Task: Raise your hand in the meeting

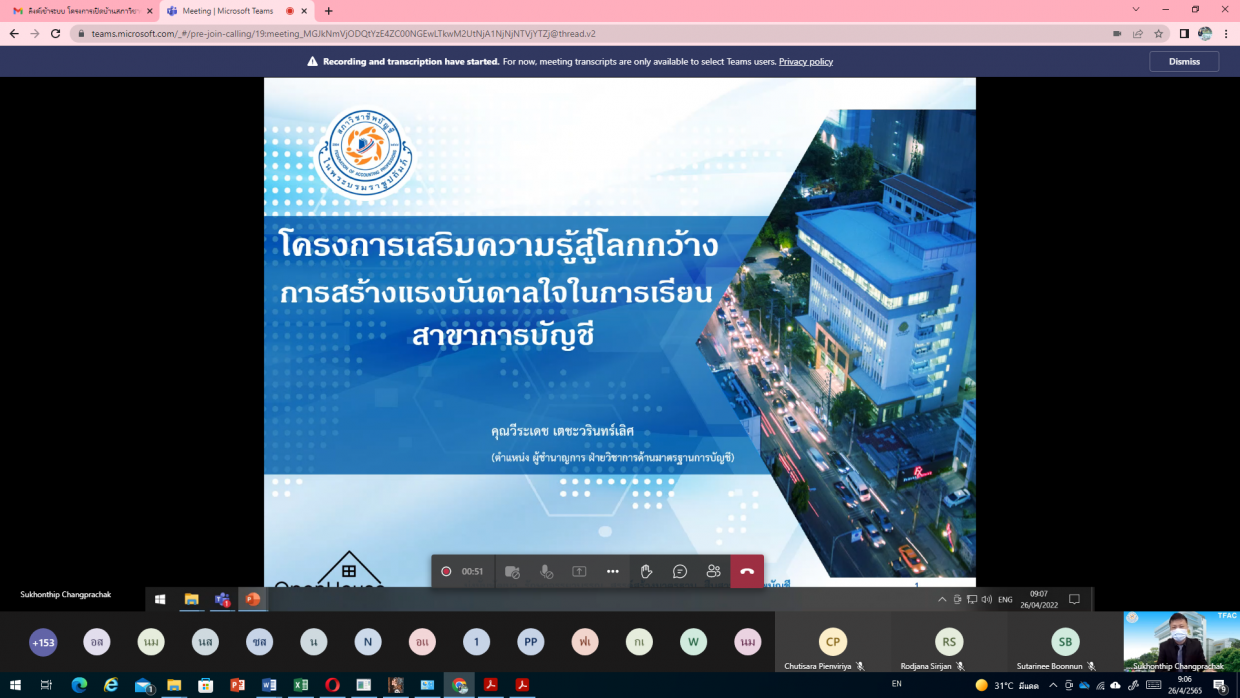Action: pyautogui.click(x=647, y=571)
